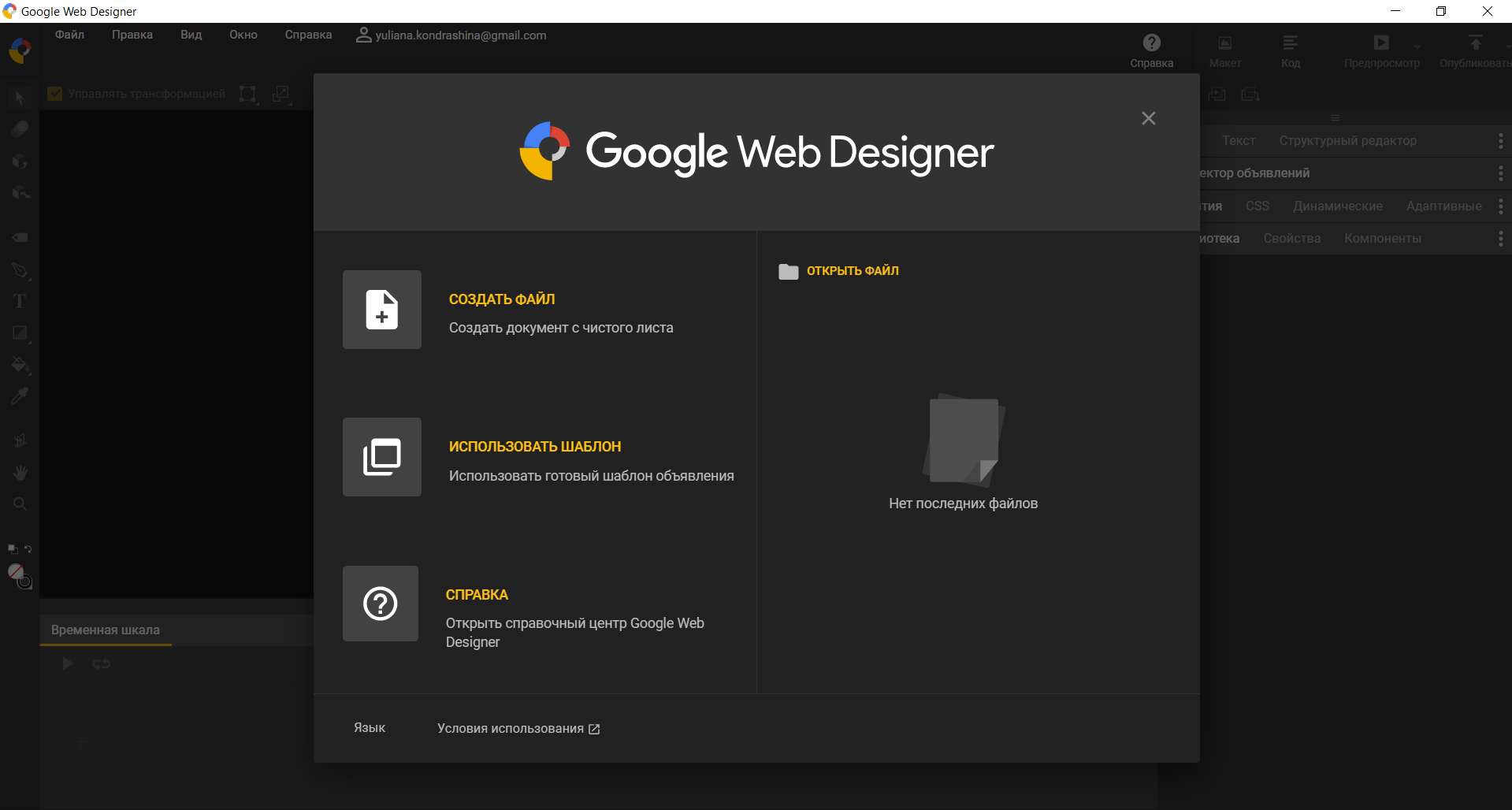
Task: Close the welcome dialog
Action: coord(1149,118)
